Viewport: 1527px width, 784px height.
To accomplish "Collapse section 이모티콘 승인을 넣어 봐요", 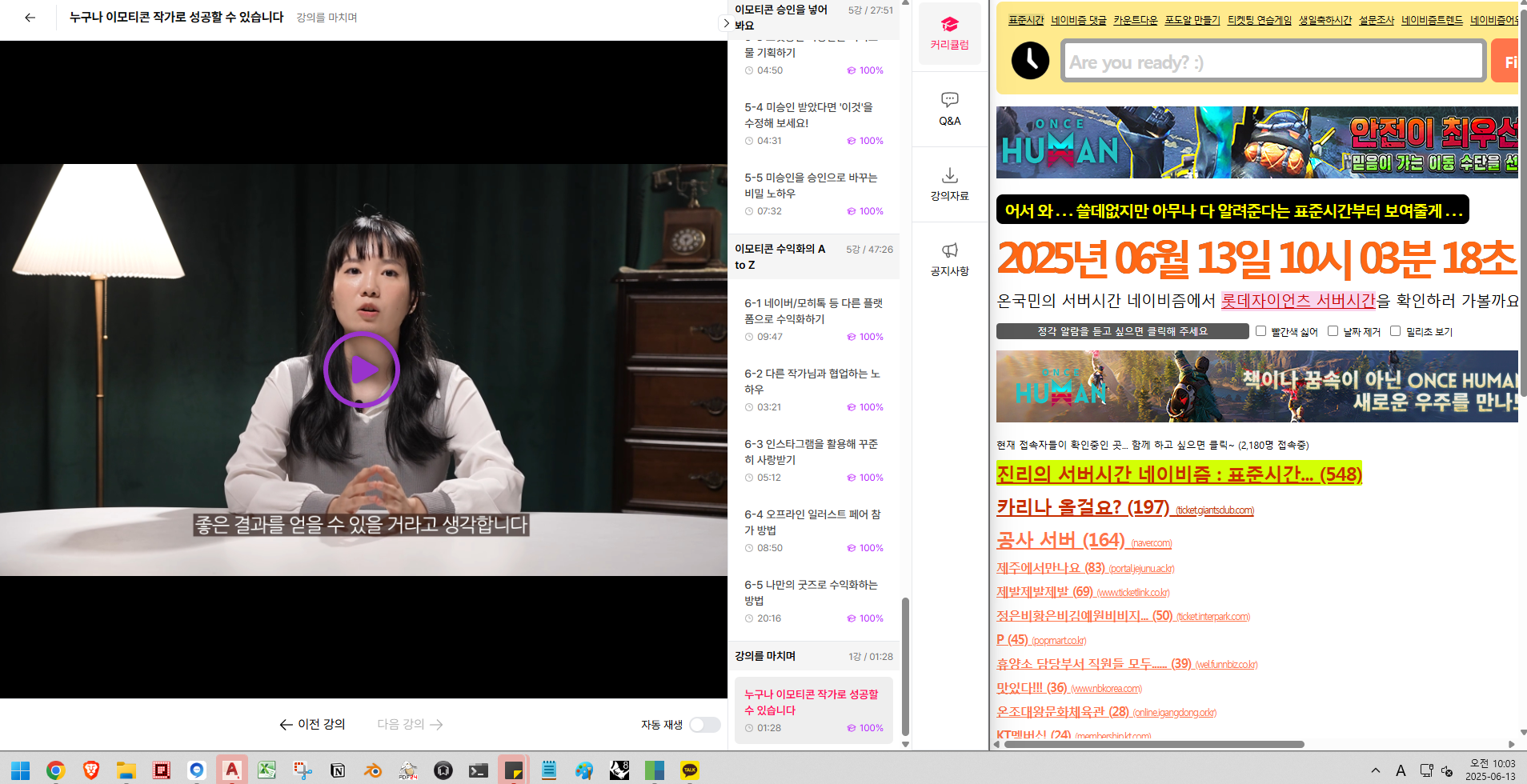I will 814,18.
